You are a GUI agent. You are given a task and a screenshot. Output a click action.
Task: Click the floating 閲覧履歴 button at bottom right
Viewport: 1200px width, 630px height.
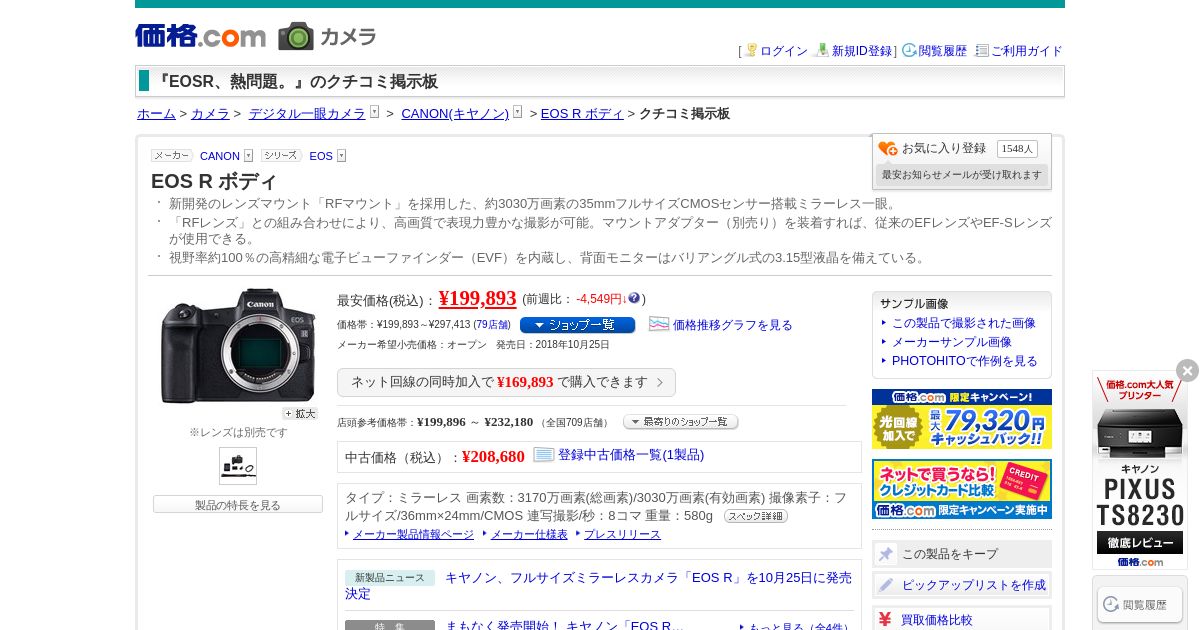click(1140, 605)
